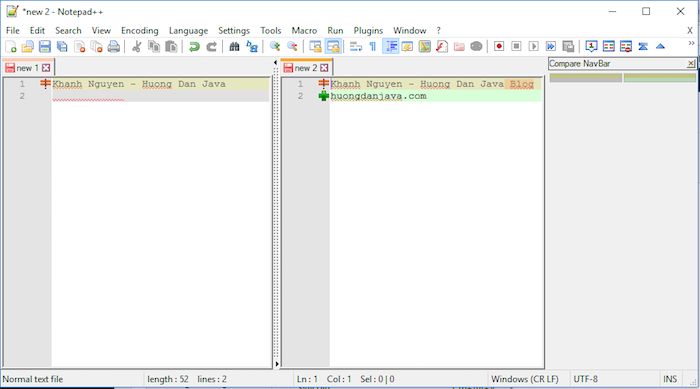Viewport: 700px width, 389px height.
Task: Click the Close document toolbar icon
Action: (x=79, y=46)
